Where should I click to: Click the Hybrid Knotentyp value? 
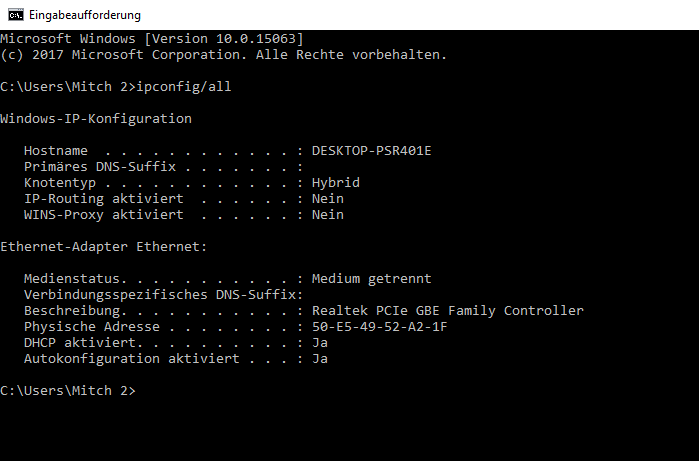(x=336, y=183)
